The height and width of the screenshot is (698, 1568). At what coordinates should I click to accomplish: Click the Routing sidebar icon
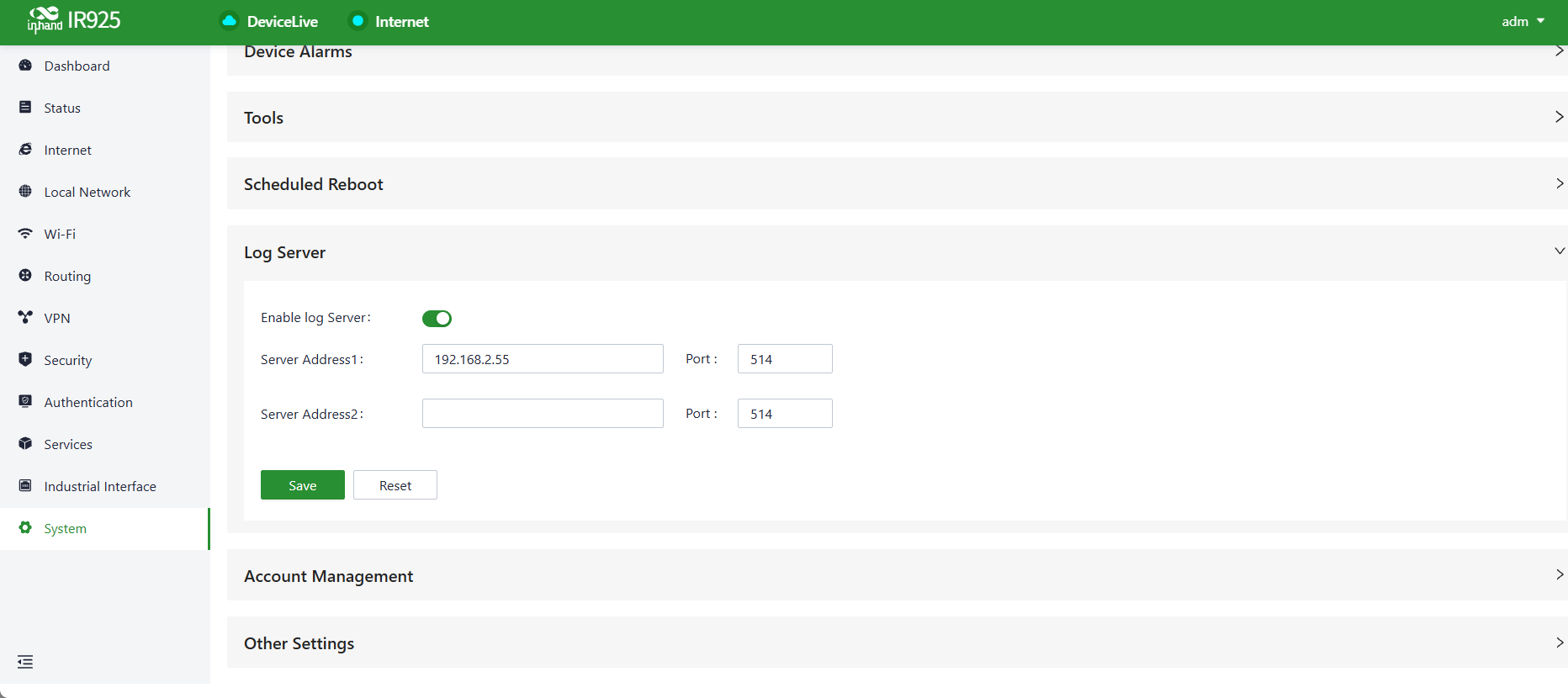click(25, 276)
